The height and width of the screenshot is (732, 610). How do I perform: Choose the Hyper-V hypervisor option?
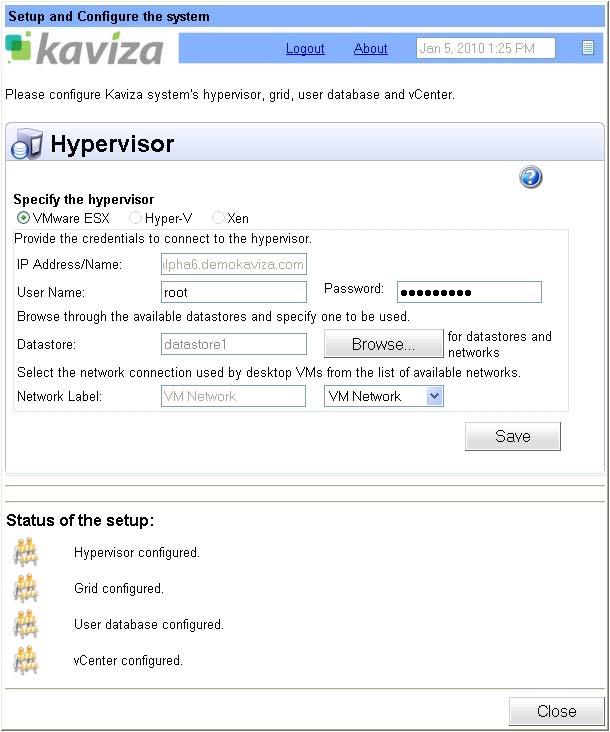point(135,218)
